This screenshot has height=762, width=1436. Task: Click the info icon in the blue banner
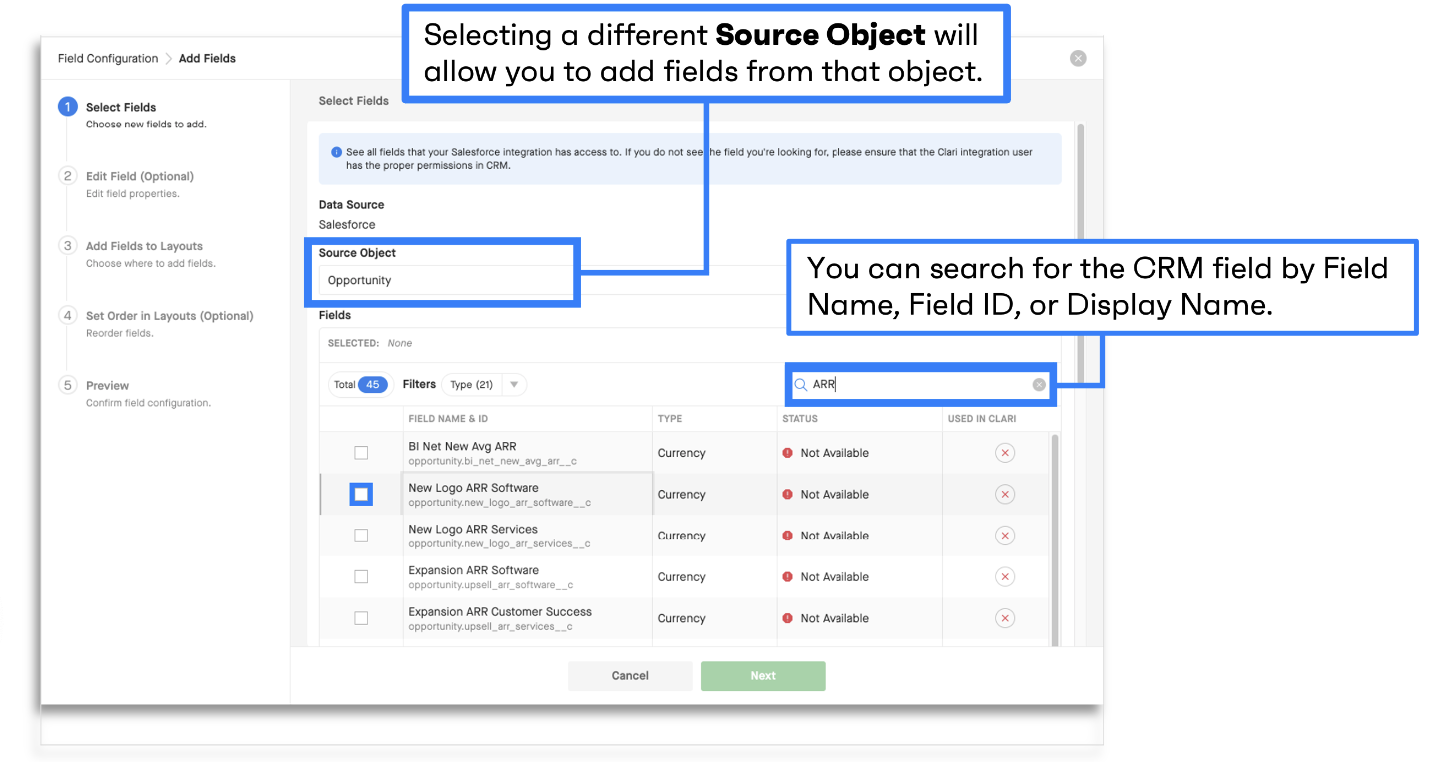coord(336,153)
